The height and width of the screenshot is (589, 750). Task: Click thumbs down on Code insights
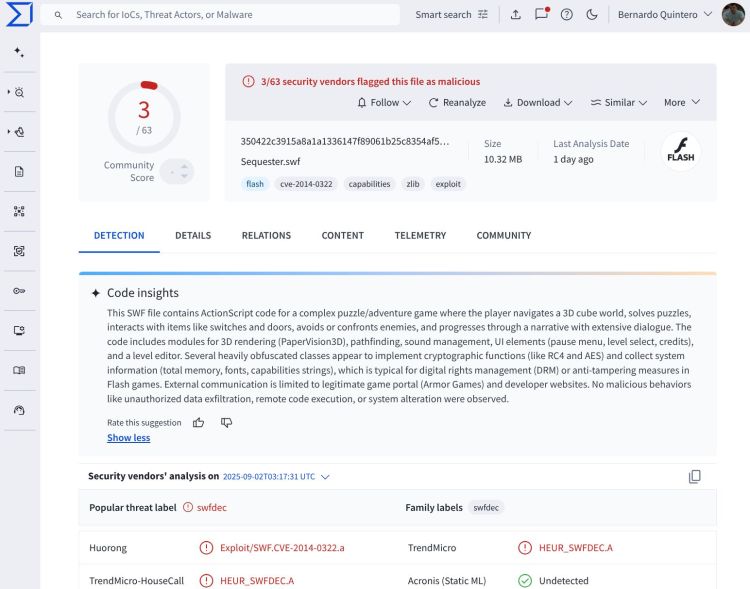tap(226, 423)
